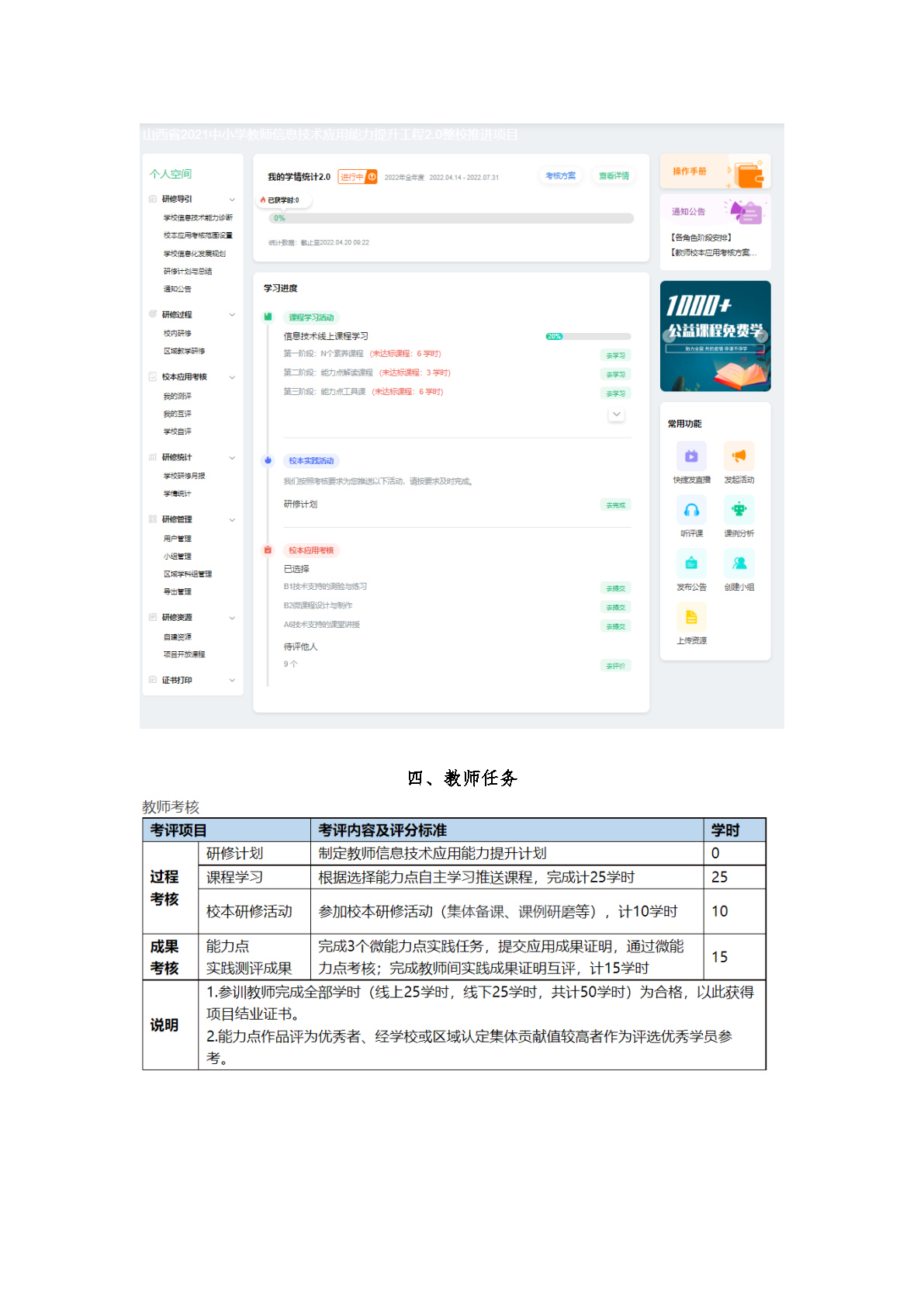Image resolution: width=924 pixels, height=1307 pixels.
Task: Open 学校信息技术能力诊断 in the sidebar
Action: click(198, 218)
